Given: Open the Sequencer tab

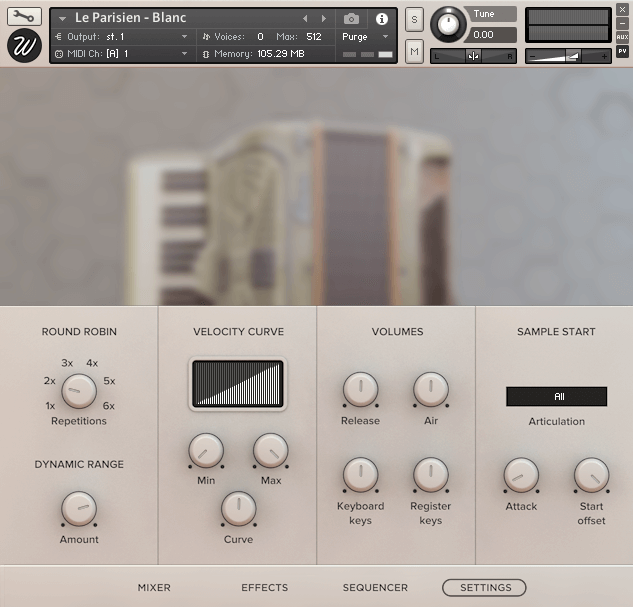Looking at the screenshot, I should (375, 588).
